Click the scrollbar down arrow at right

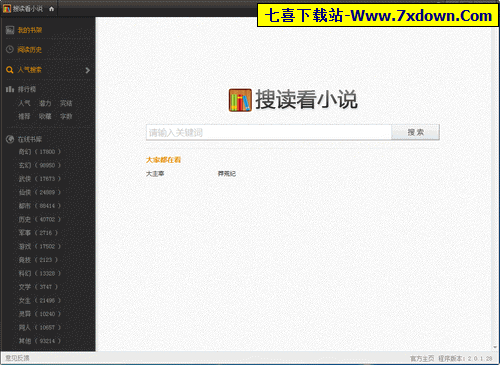495,348
